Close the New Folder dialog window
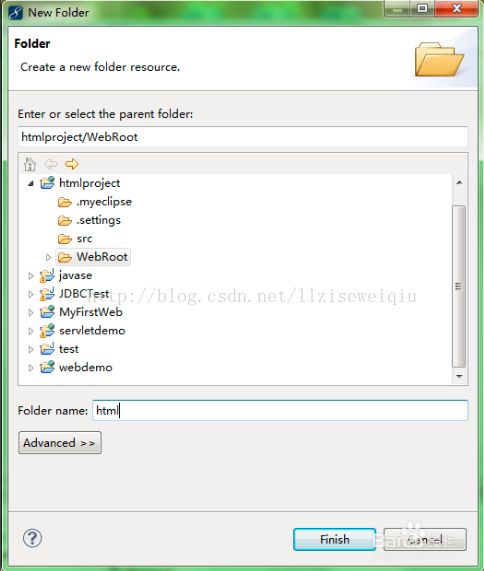The width and height of the screenshot is (484, 571). tap(456, 8)
